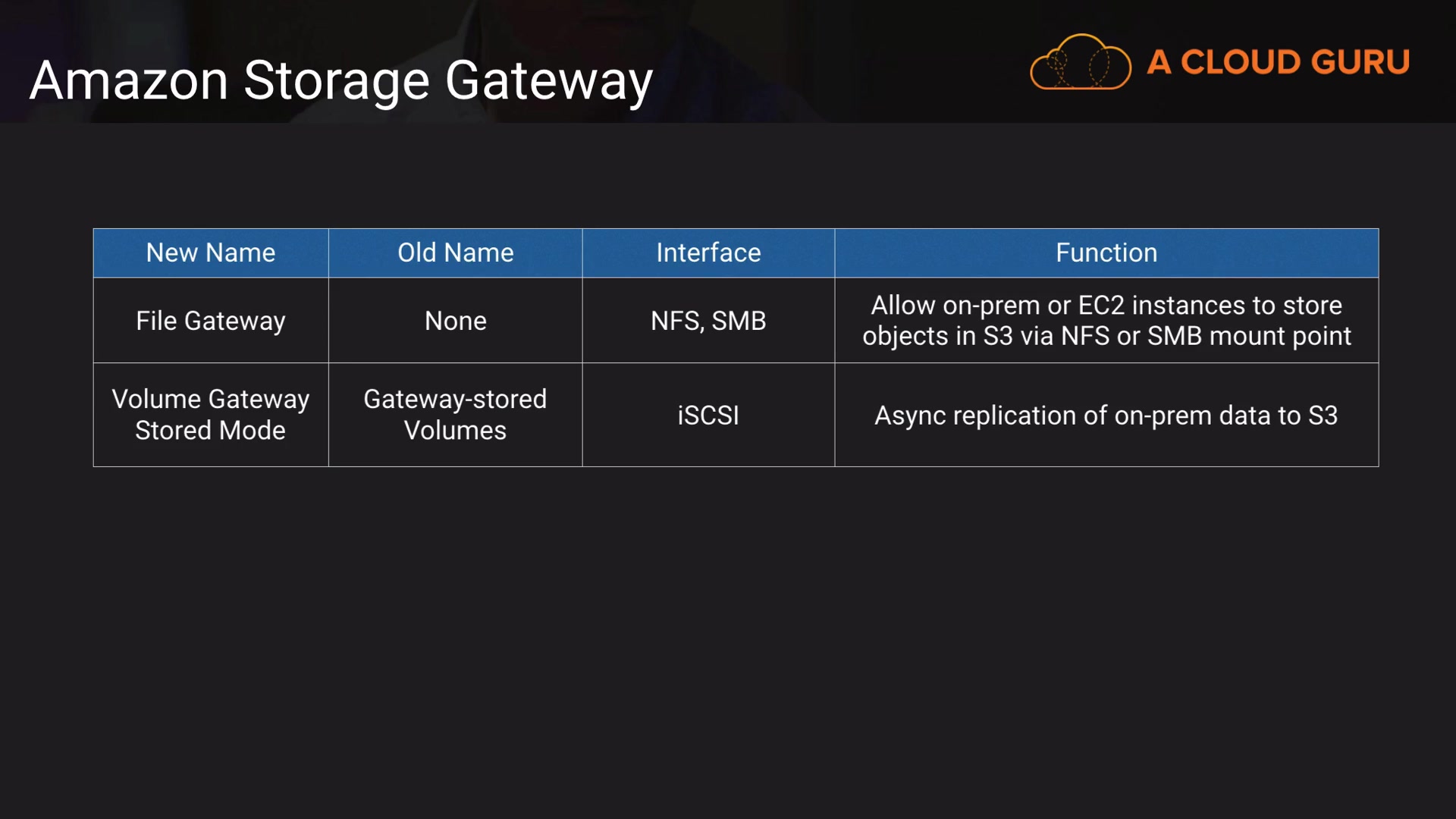Click the word "Volumes" below Gateway-stored
The height and width of the screenshot is (819, 1456).
coord(455,430)
